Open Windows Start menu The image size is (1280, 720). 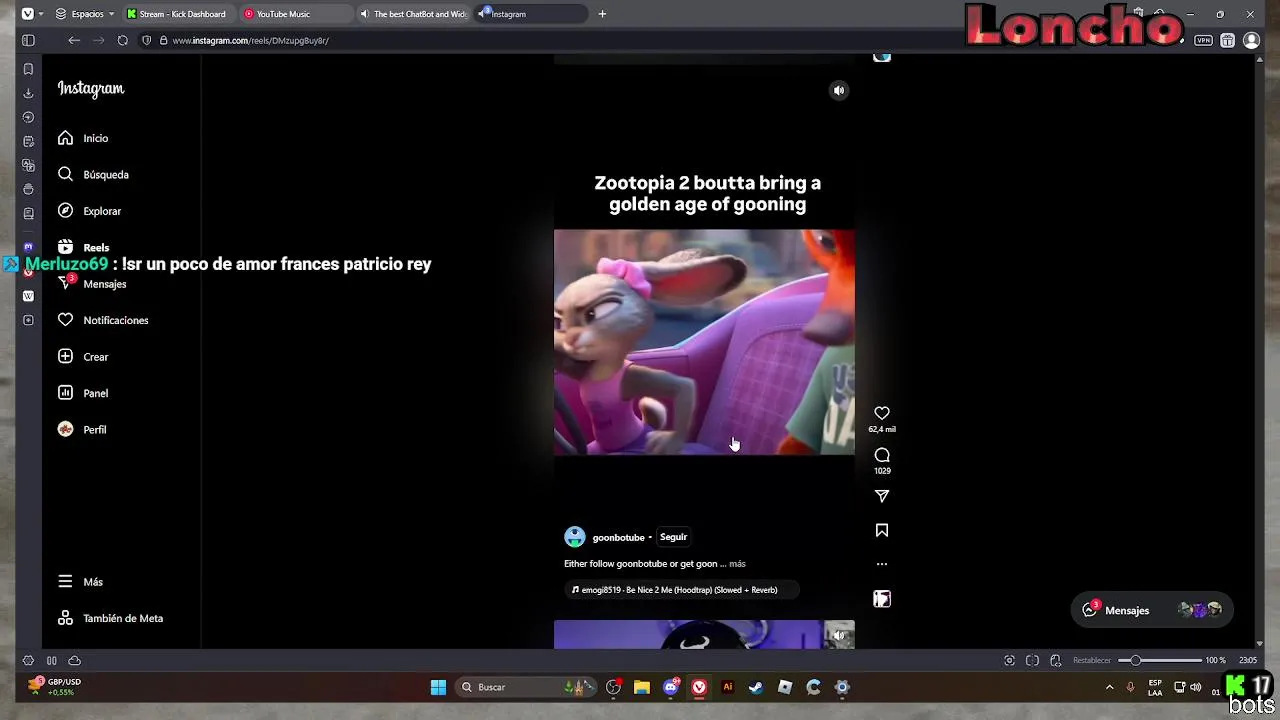coord(438,687)
